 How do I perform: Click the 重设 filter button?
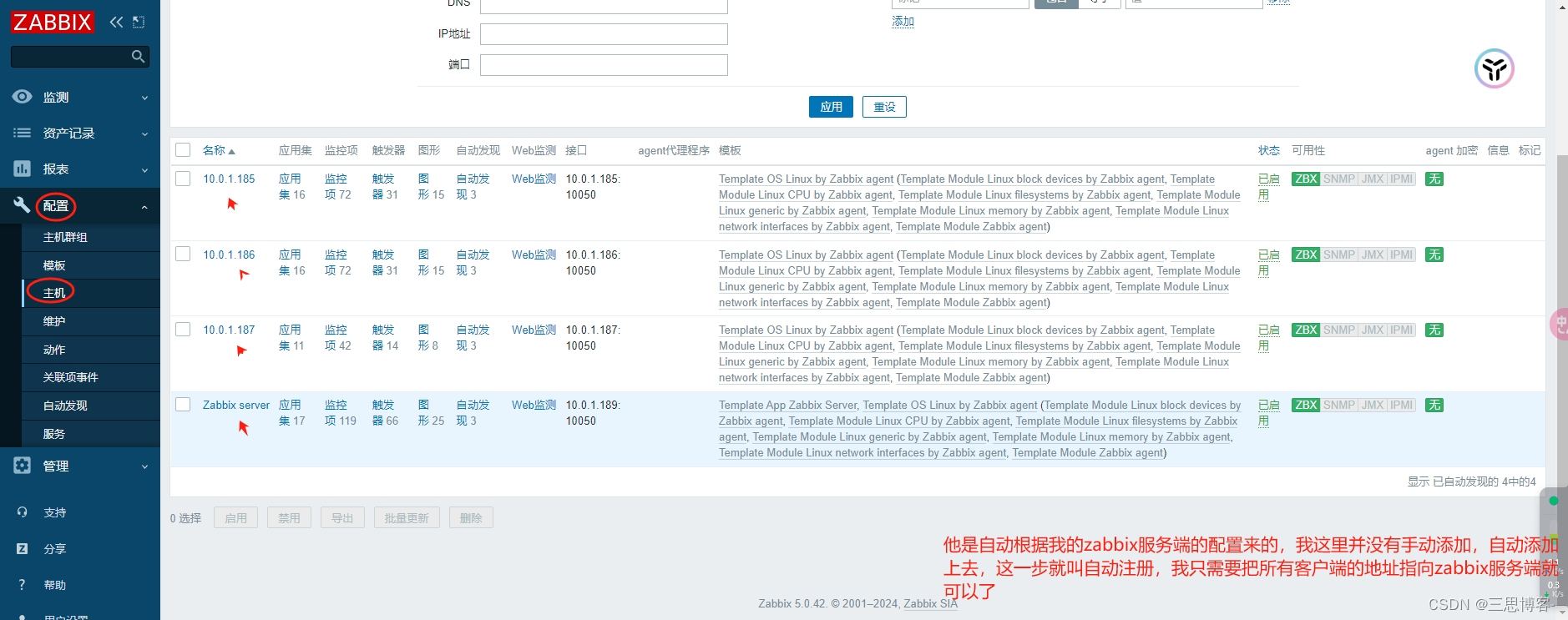coord(884,107)
